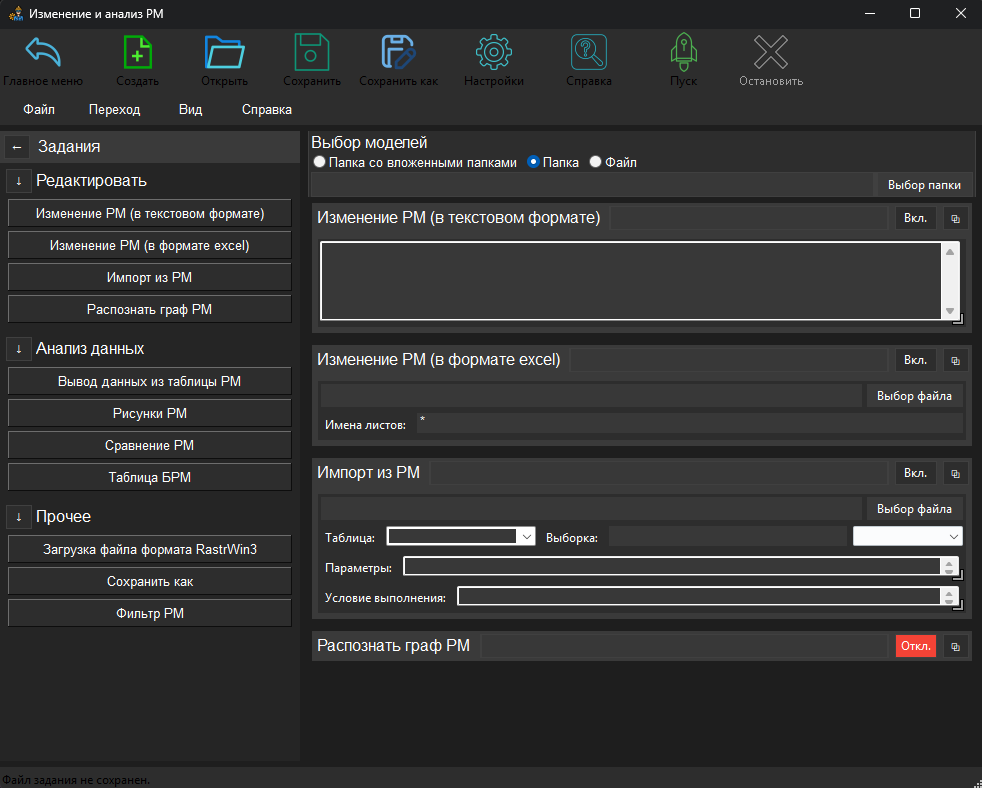Collapse the Анализ данных section arrow
The height and width of the screenshot is (788, 982).
coord(19,349)
